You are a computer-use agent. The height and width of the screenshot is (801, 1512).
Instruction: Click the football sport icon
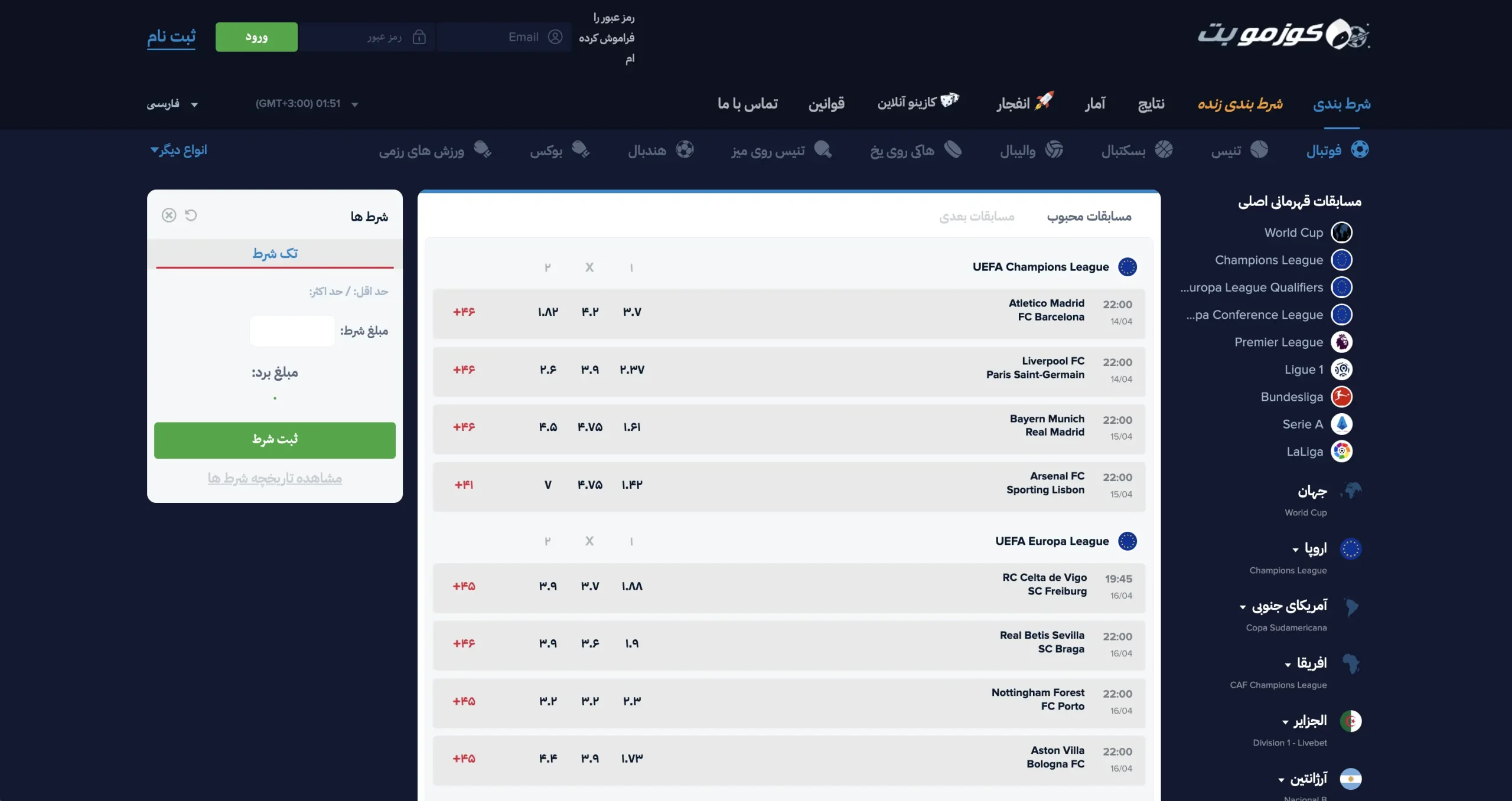click(x=1359, y=149)
